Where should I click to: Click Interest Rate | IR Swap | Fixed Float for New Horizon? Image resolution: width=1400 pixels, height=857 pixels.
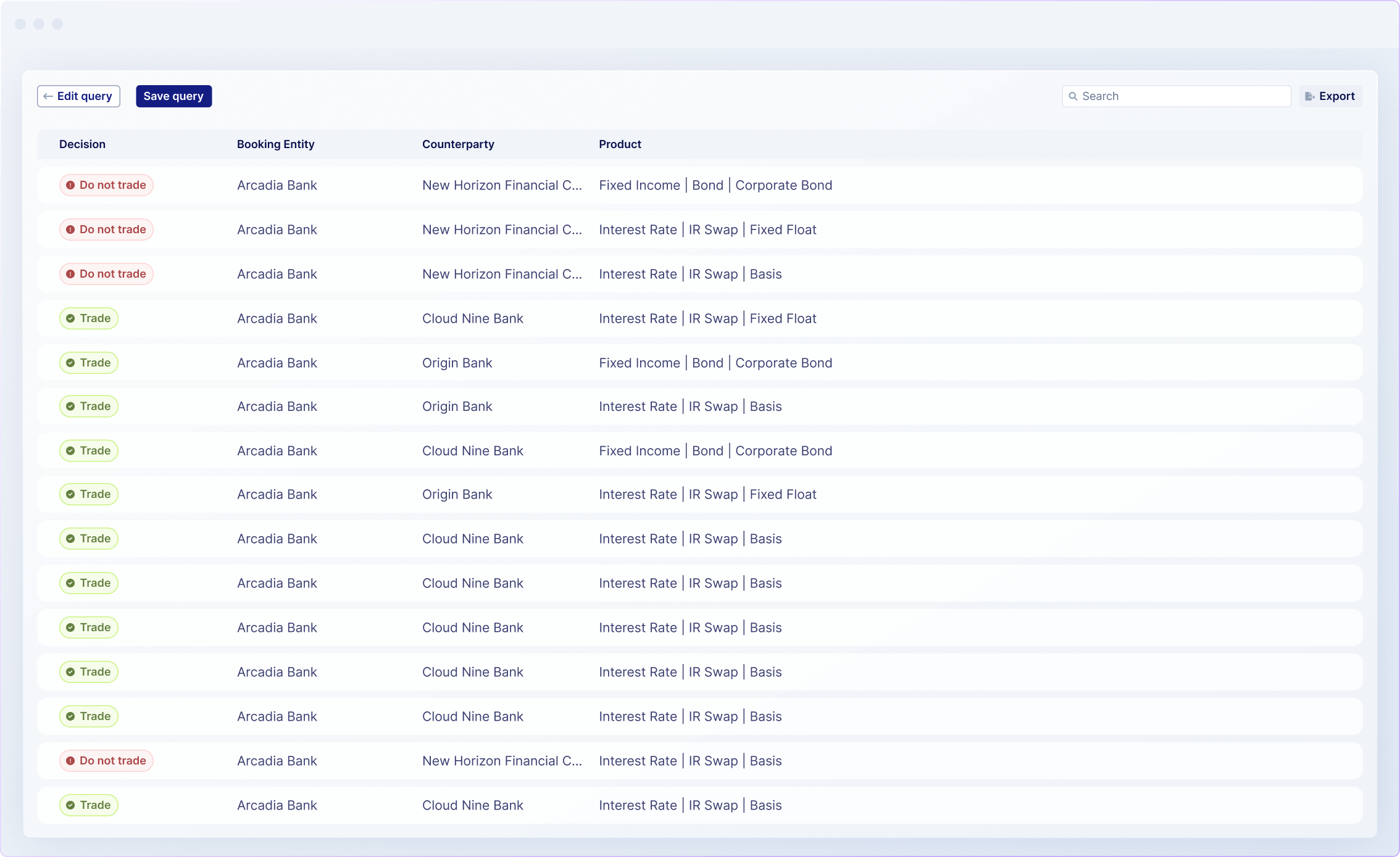point(707,230)
